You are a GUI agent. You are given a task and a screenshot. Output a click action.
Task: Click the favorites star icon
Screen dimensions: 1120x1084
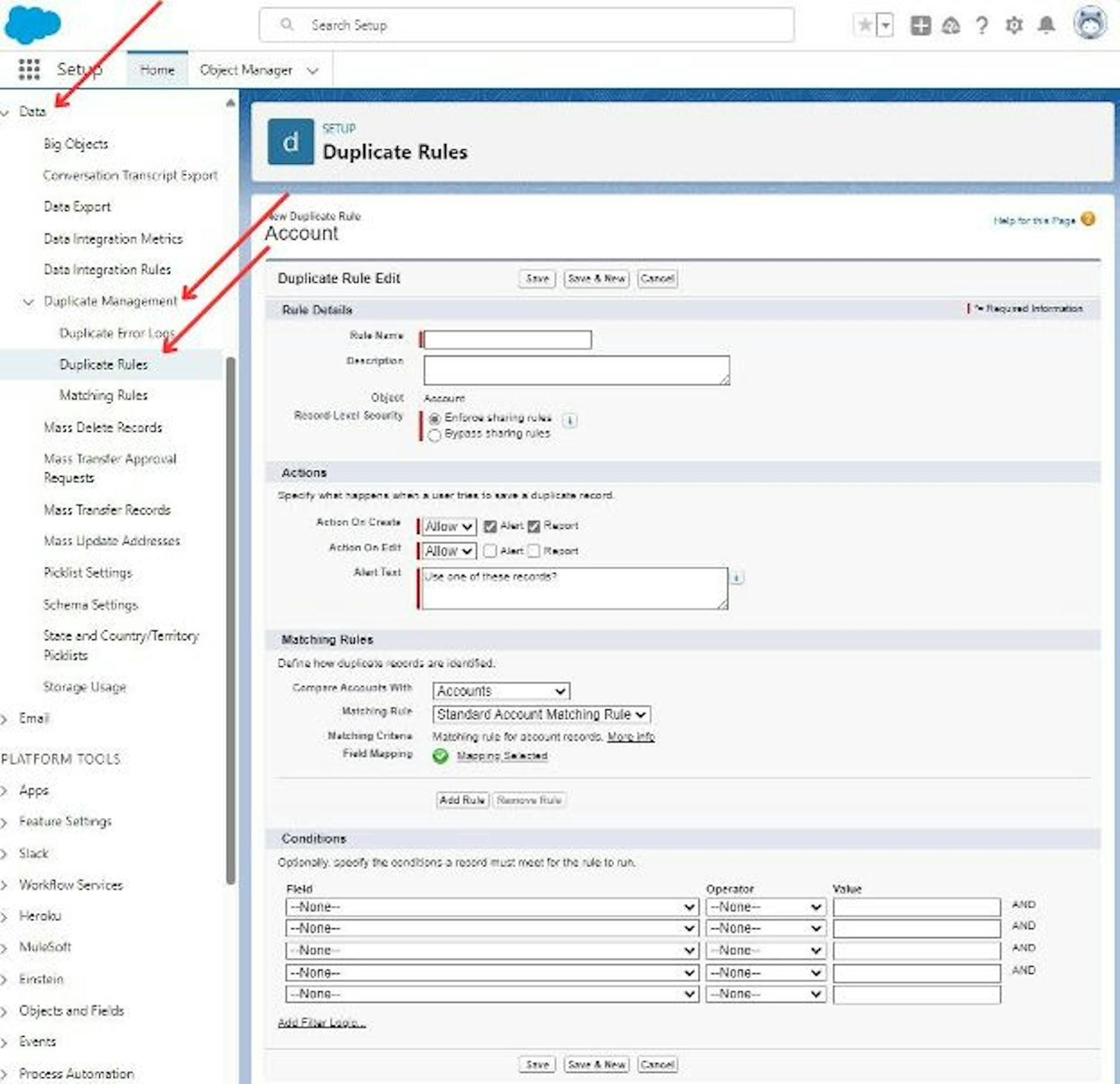[x=865, y=25]
